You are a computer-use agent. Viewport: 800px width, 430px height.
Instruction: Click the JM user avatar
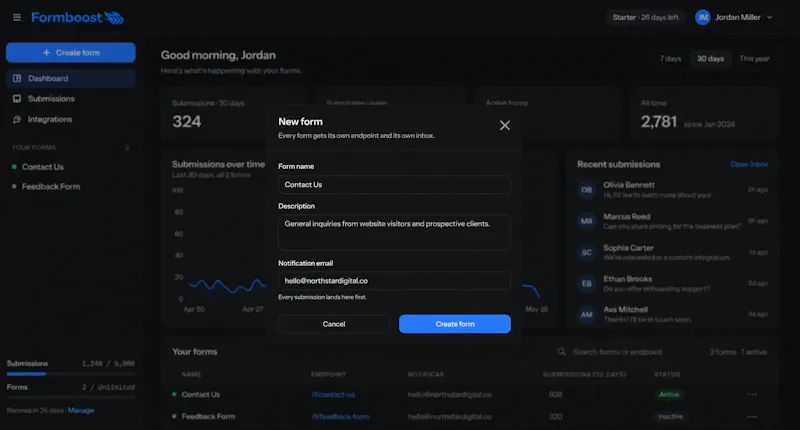[703, 17]
